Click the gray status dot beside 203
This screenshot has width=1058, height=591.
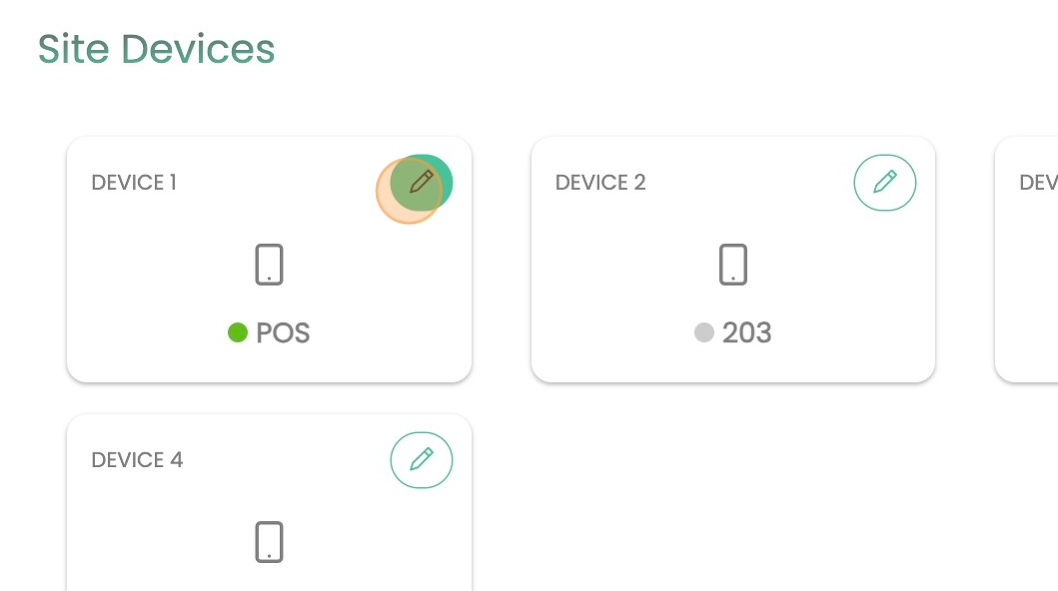point(704,332)
